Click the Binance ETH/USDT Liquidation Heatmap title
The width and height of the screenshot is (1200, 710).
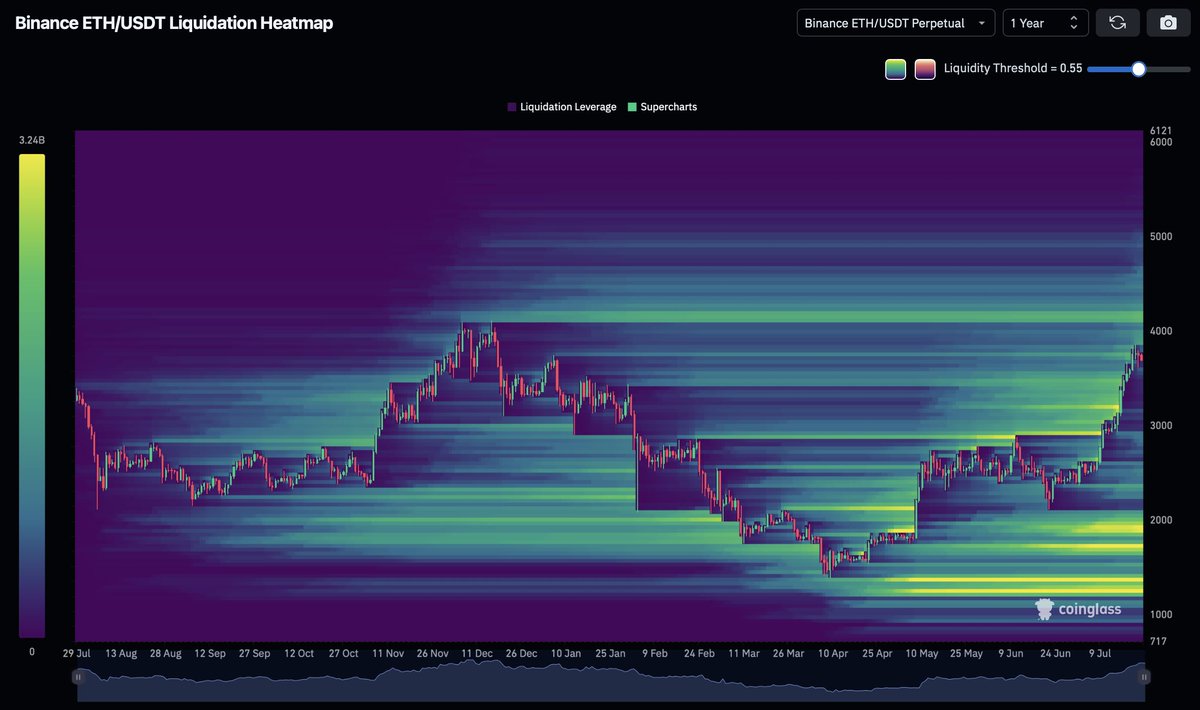(x=174, y=23)
